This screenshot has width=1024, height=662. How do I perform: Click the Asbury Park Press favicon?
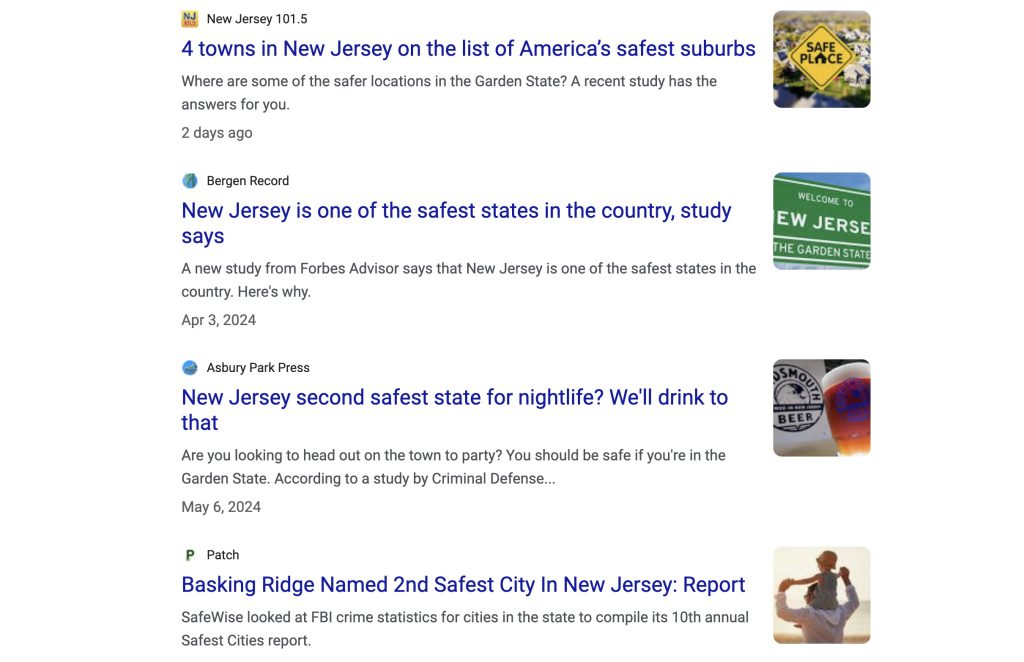190,368
